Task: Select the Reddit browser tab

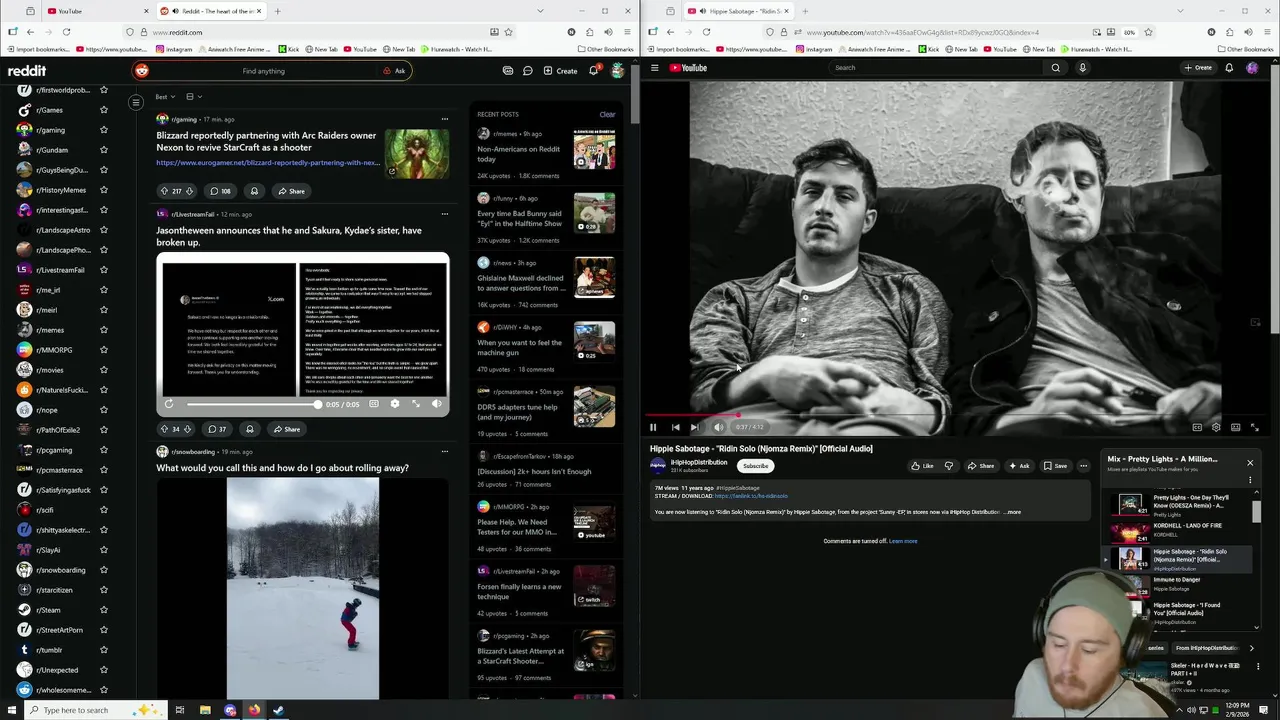Action: (212, 11)
